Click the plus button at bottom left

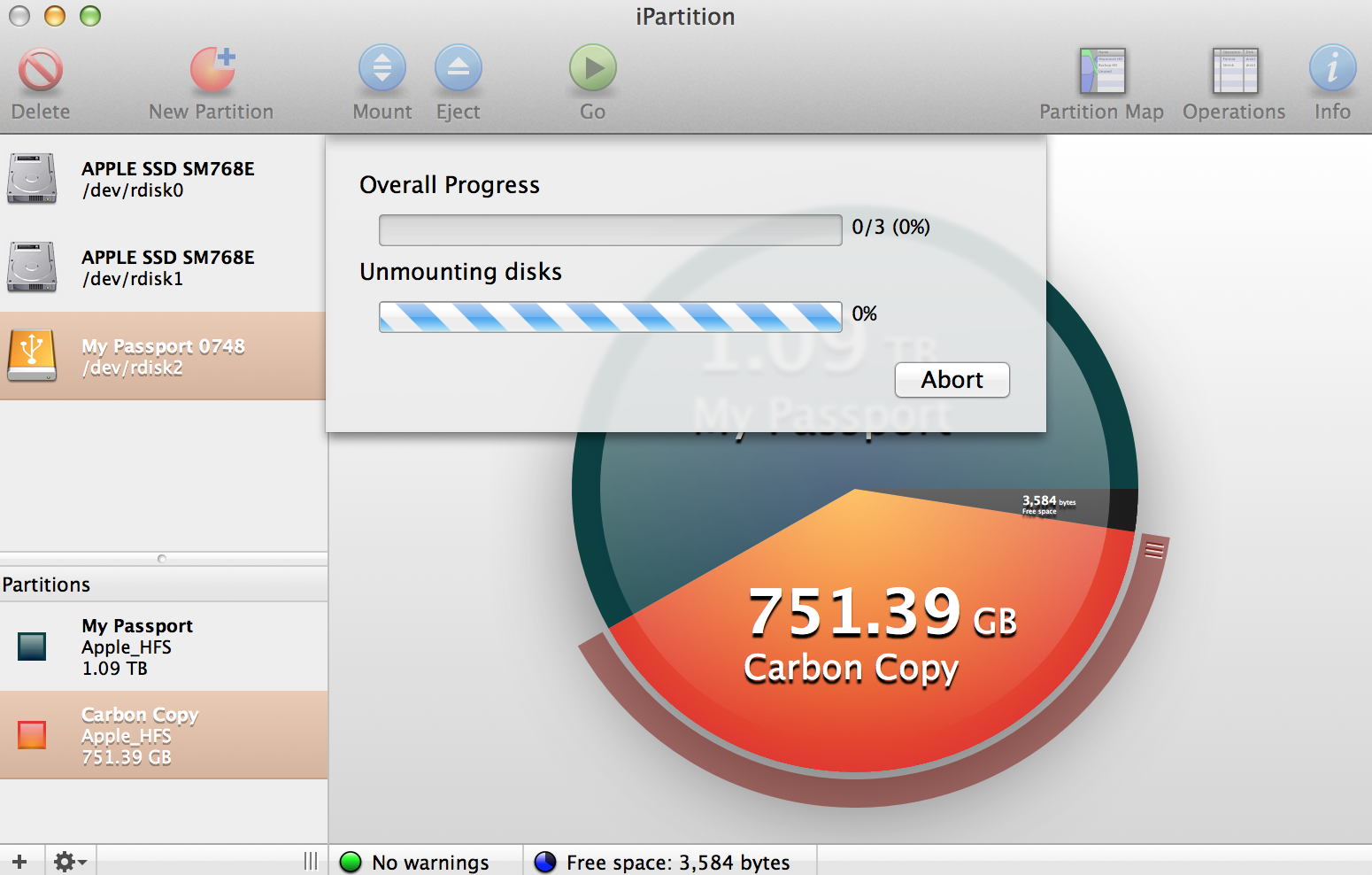20,861
